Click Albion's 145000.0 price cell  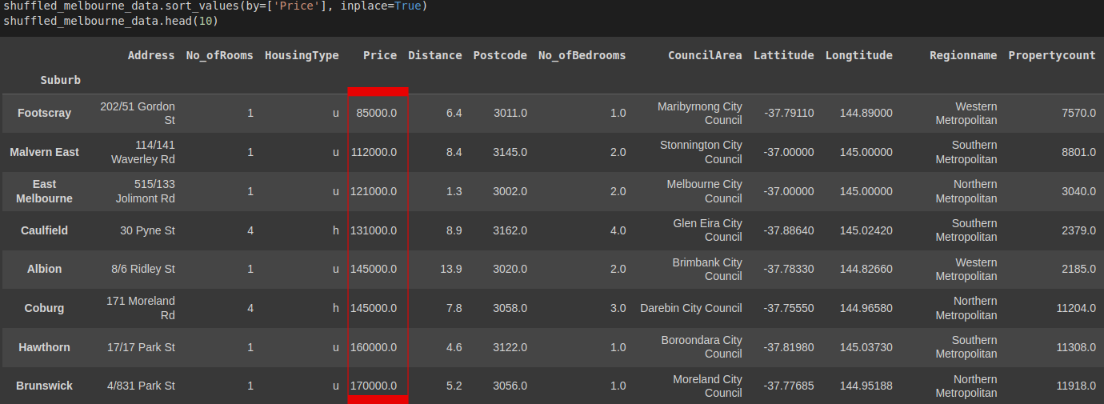click(373, 269)
